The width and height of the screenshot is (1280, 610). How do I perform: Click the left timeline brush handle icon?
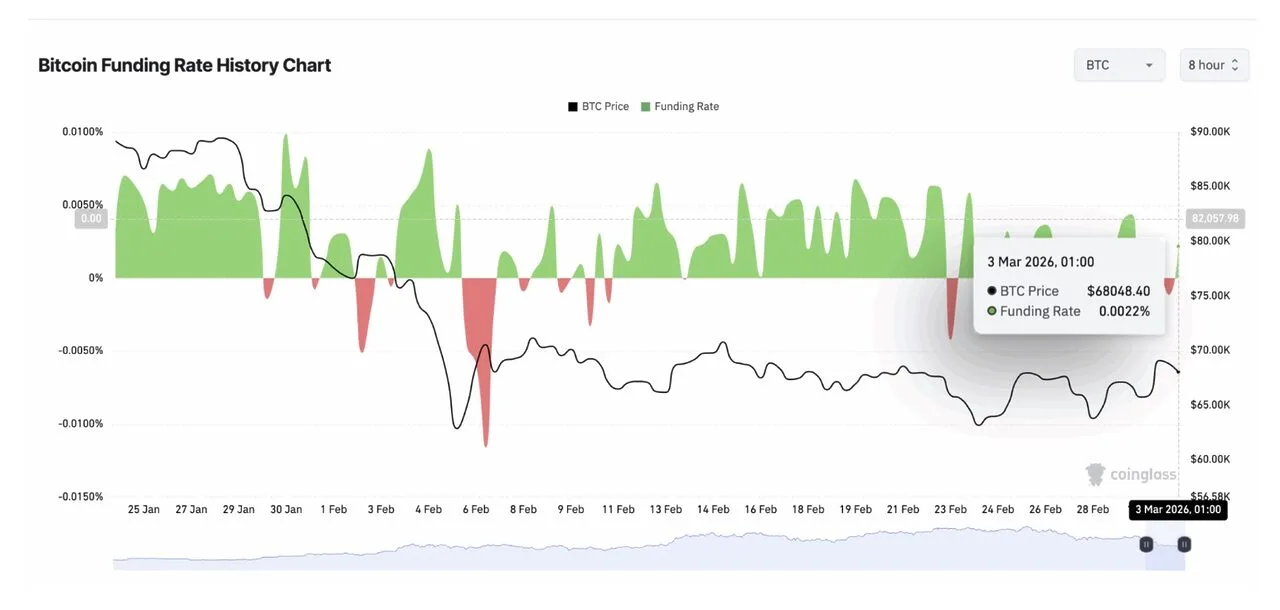click(1146, 544)
